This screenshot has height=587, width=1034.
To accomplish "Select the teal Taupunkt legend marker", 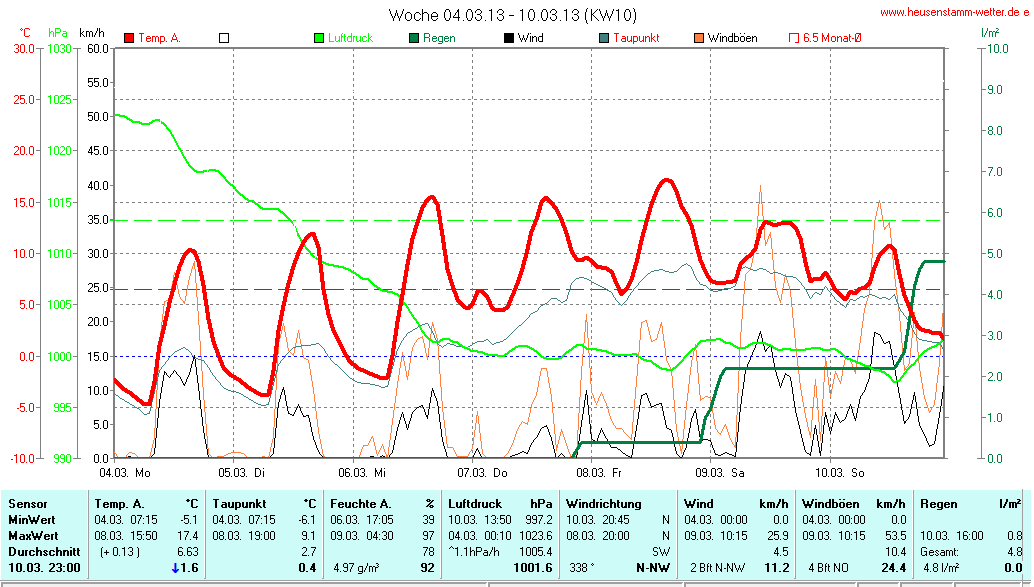I will [x=604, y=38].
